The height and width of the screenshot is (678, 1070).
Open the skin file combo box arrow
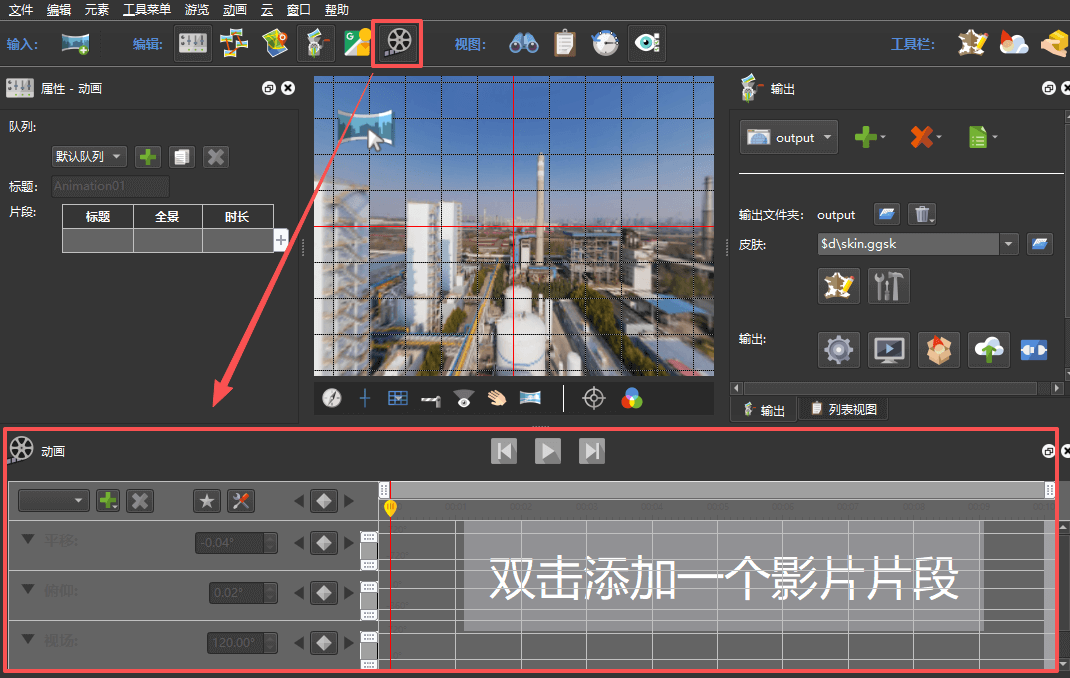pos(1008,244)
